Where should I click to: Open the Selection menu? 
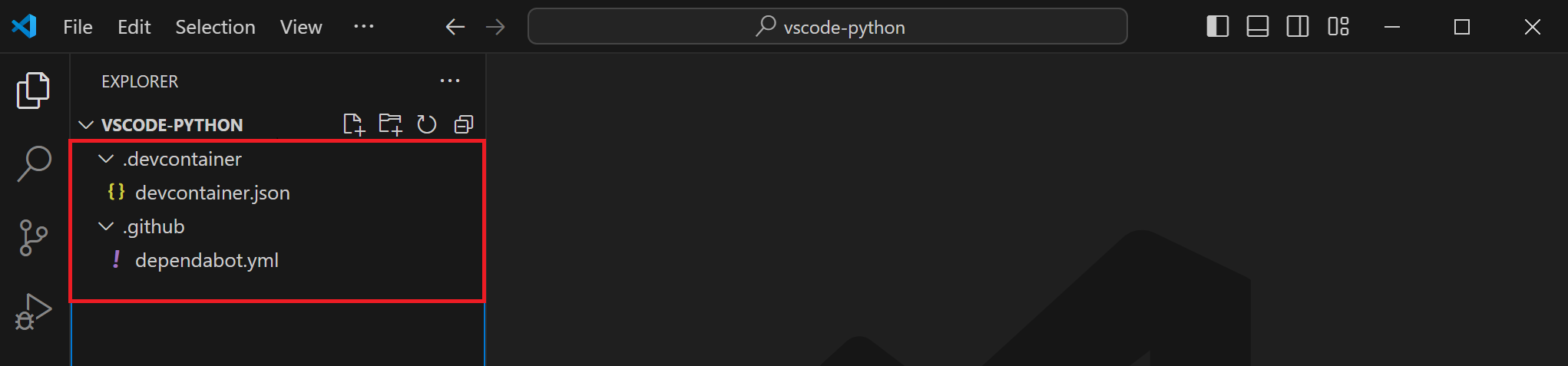pos(215,27)
